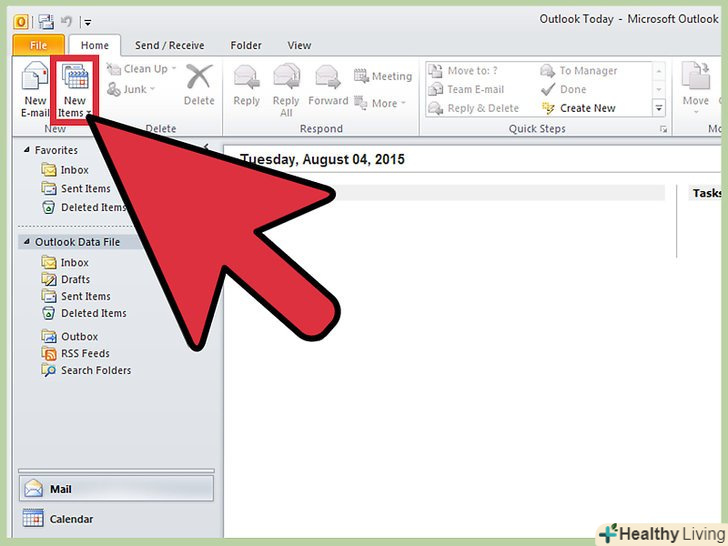Click the Outlook application icon in title bar
Viewport: 728px width, 546px height.
coord(20,21)
